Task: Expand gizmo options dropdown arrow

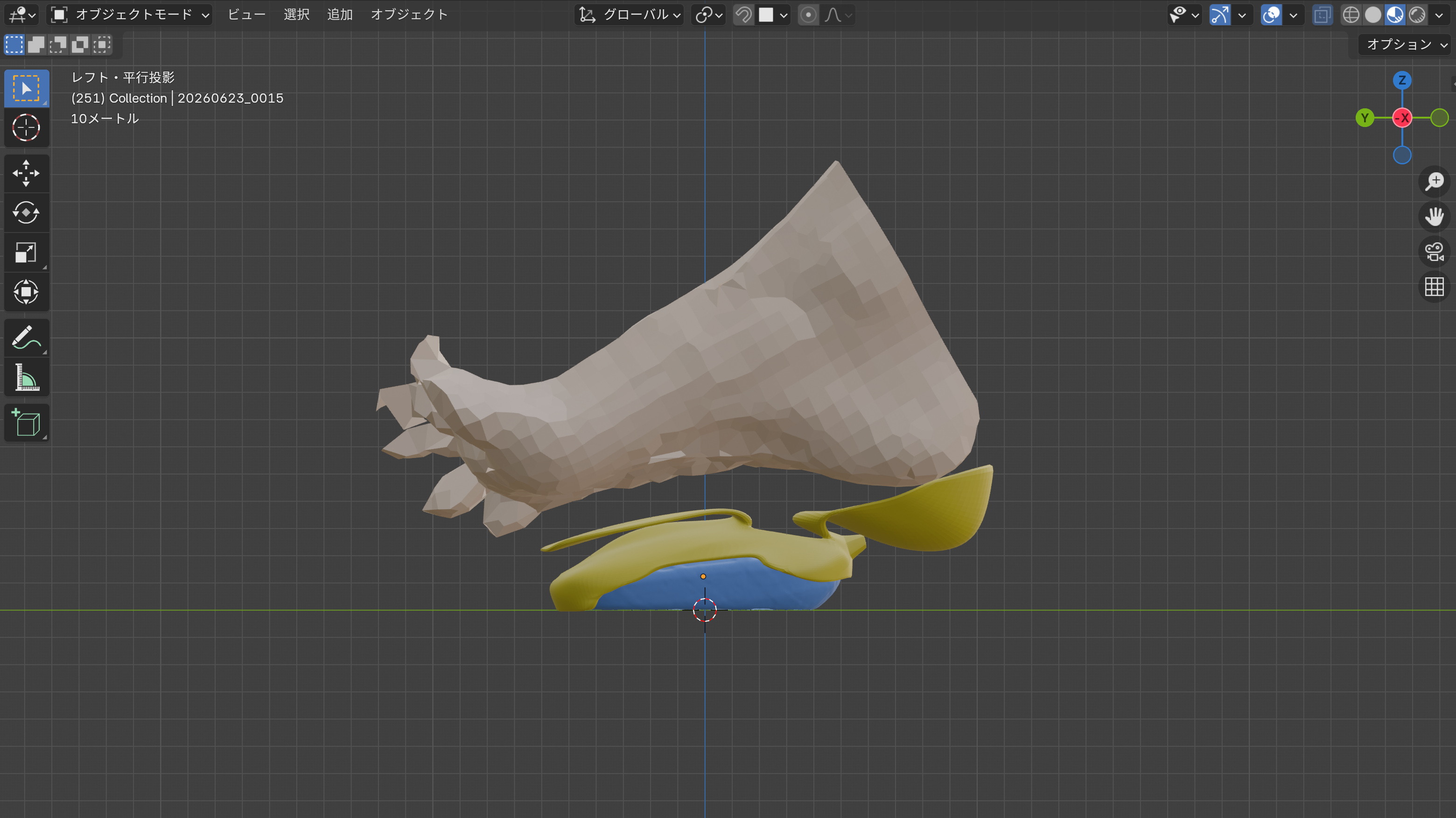Action: (x=1242, y=14)
